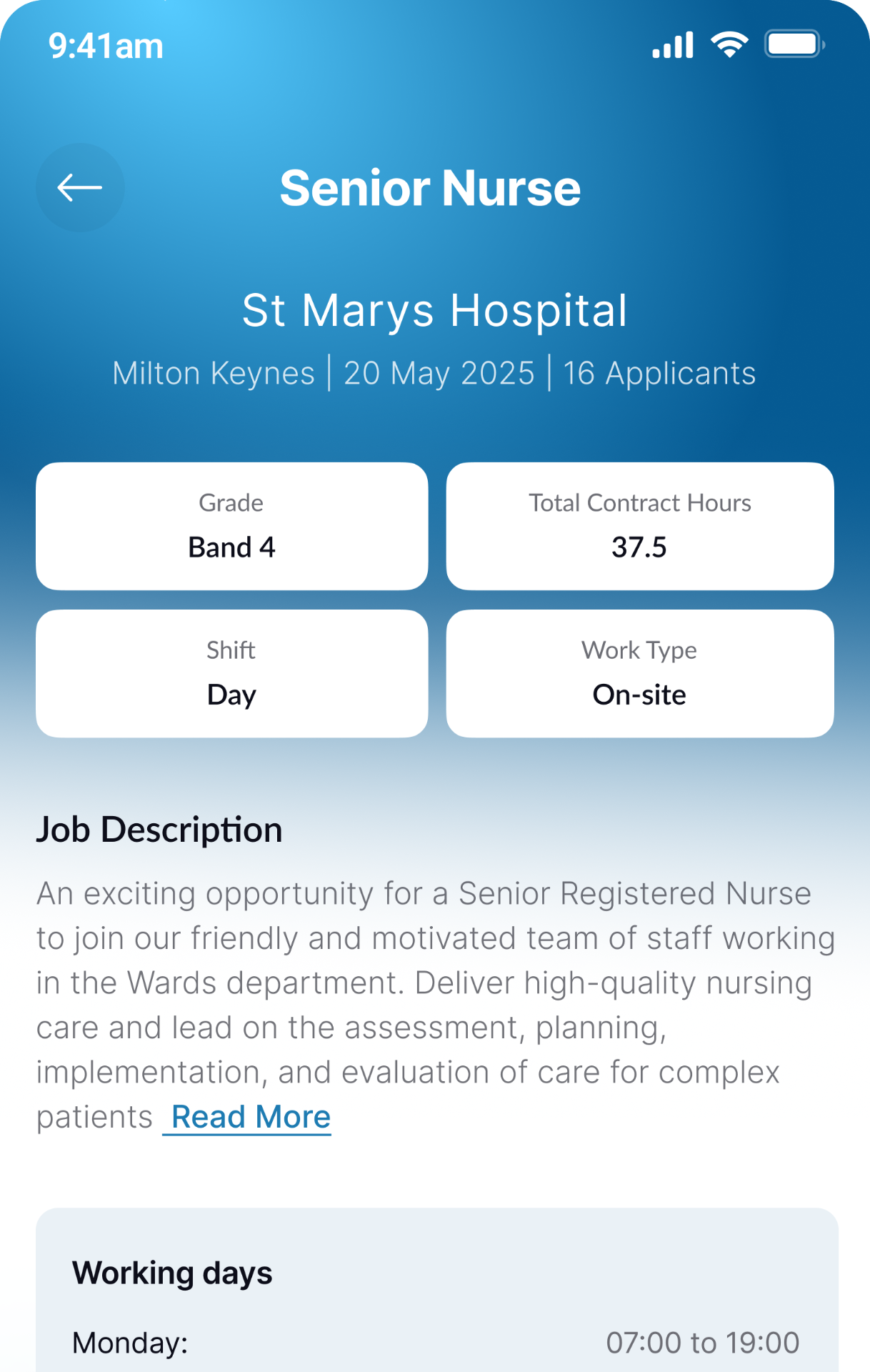Tap the 9:41am clock in status bar
This screenshot has height=1372, width=870.
click(106, 46)
